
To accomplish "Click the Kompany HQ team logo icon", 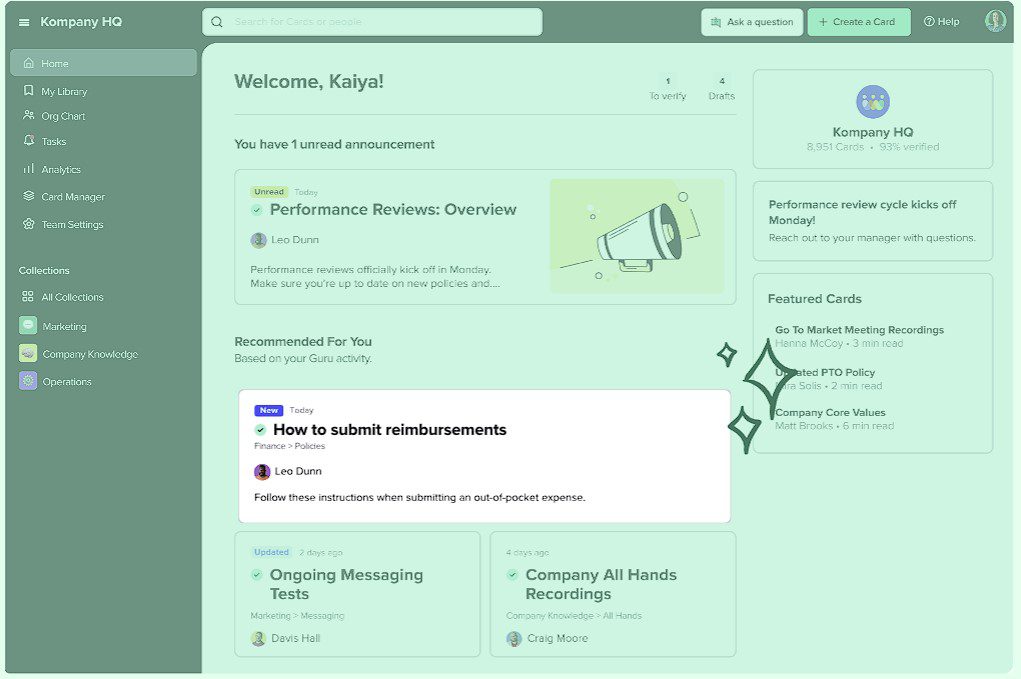I will coord(873,102).
